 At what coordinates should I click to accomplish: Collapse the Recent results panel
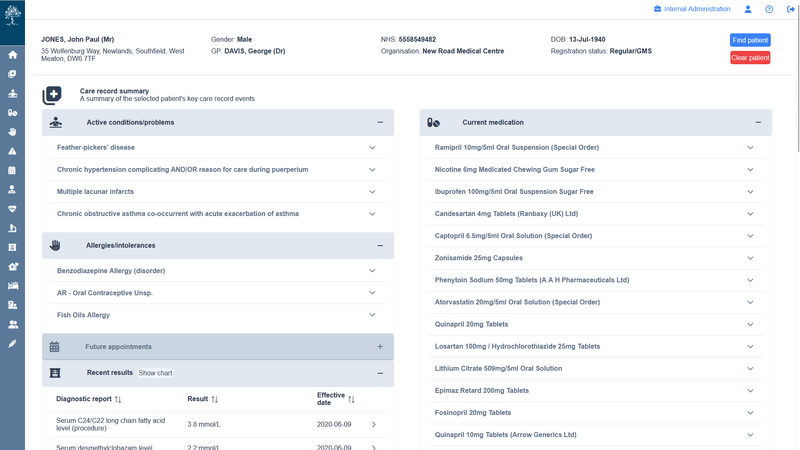pos(380,373)
